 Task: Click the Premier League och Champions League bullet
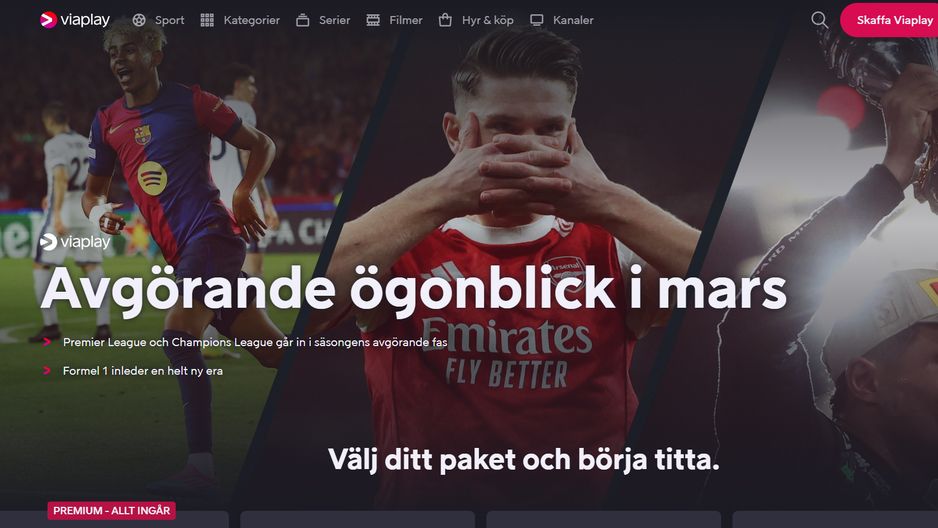coord(255,342)
